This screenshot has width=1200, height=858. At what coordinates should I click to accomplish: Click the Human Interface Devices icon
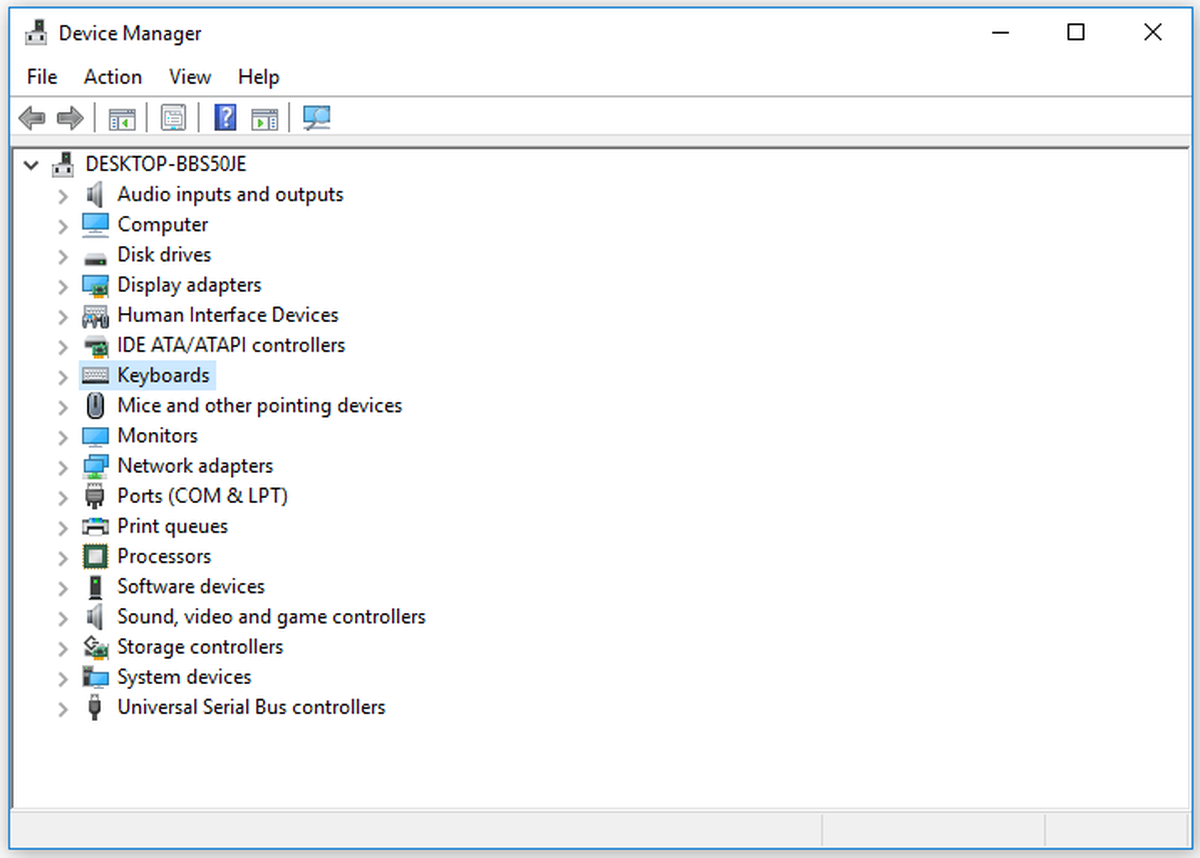pyautogui.click(x=95, y=315)
